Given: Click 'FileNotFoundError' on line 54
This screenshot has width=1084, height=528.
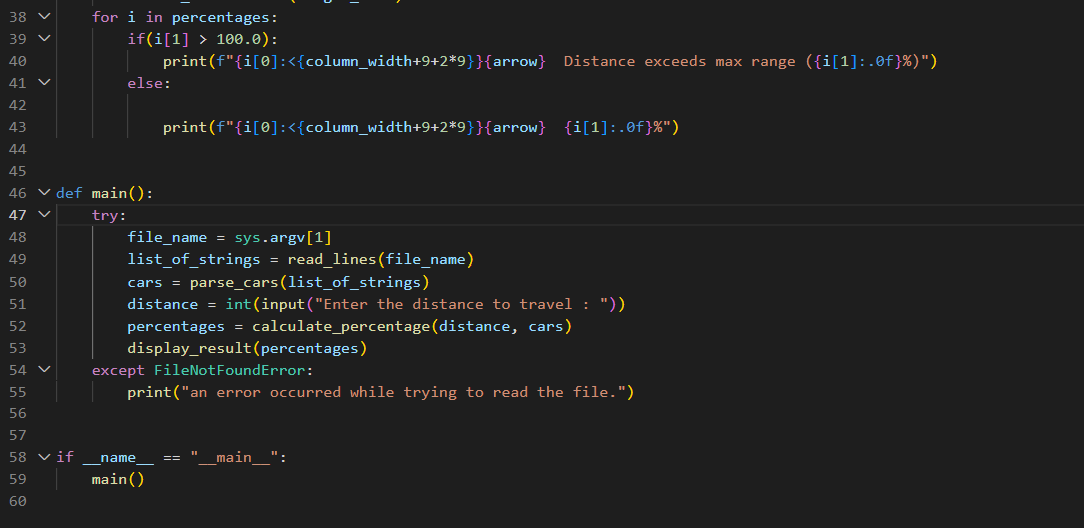Looking at the screenshot, I should click(x=230, y=370).
